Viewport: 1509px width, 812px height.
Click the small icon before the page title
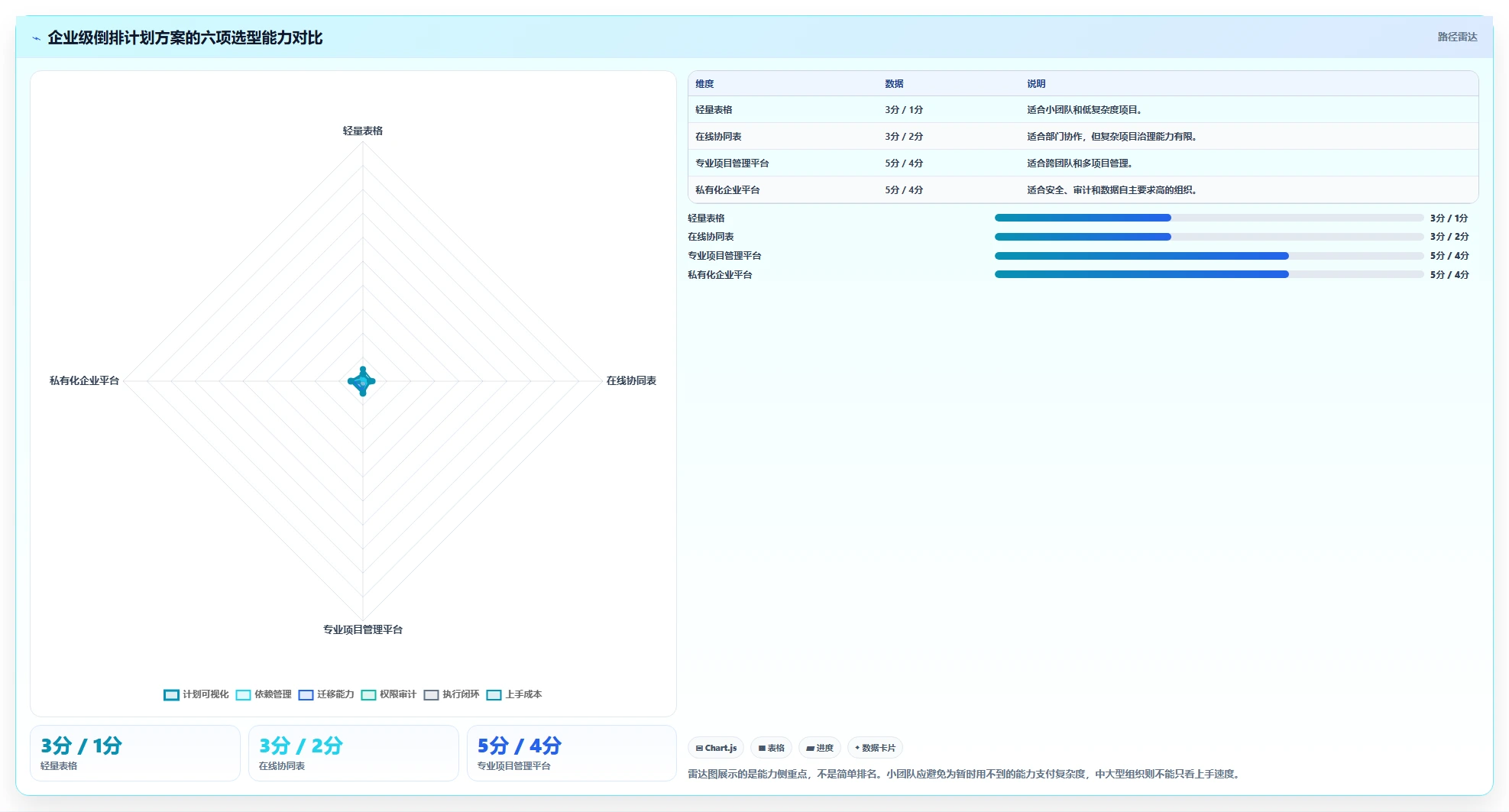pos(36,38)
